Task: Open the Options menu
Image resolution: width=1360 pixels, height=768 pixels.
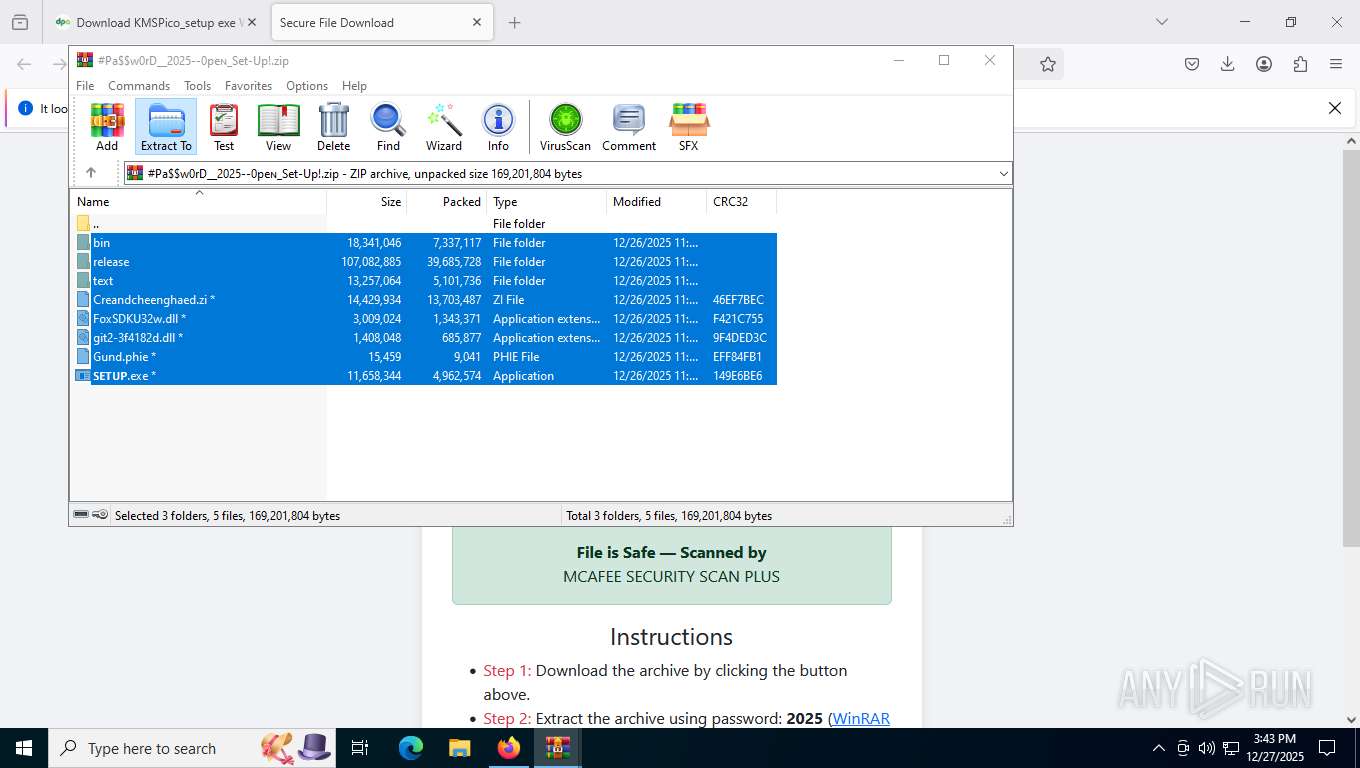Action: (x=307, y=86)
